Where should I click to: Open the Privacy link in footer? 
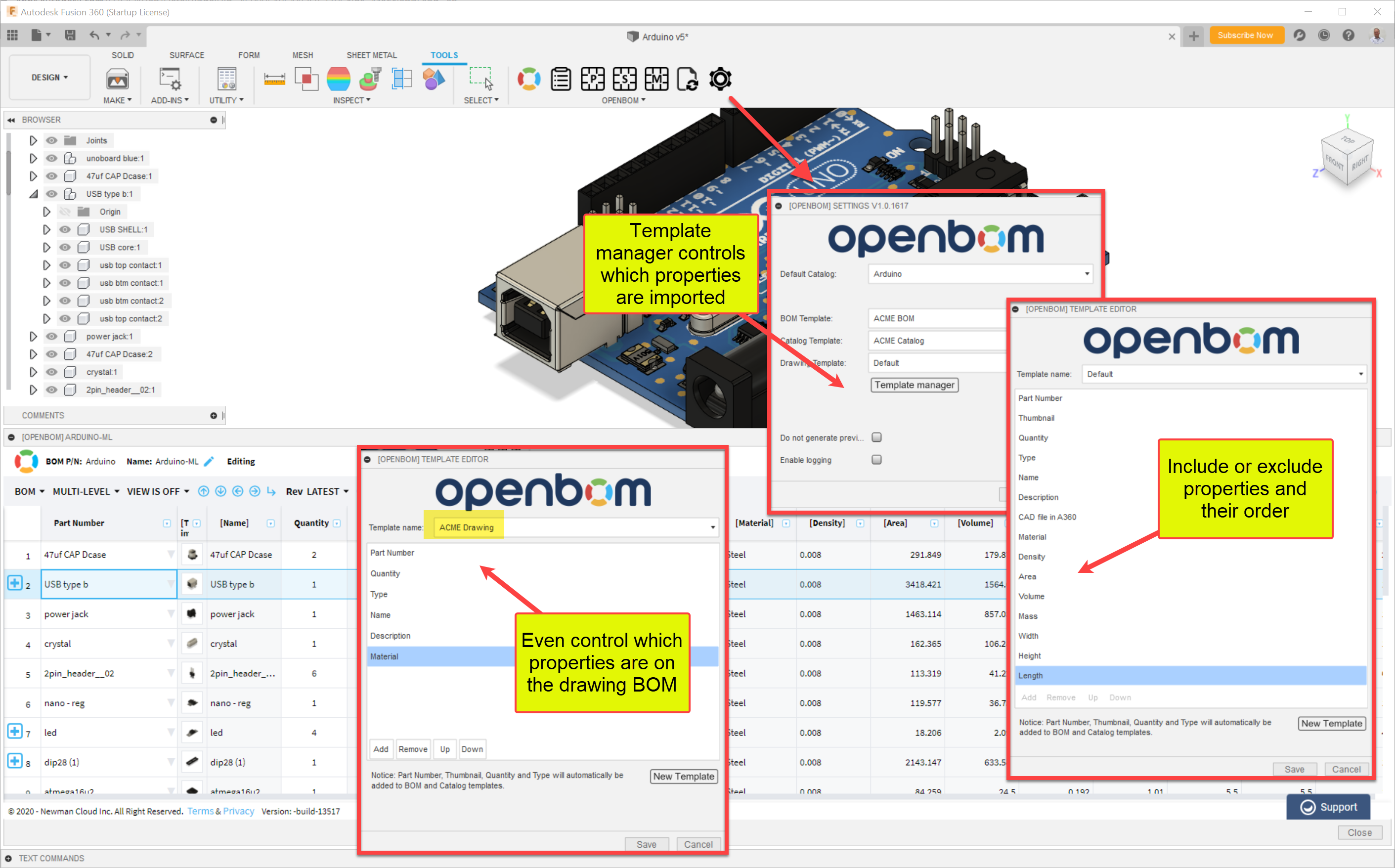coord(238,811)
